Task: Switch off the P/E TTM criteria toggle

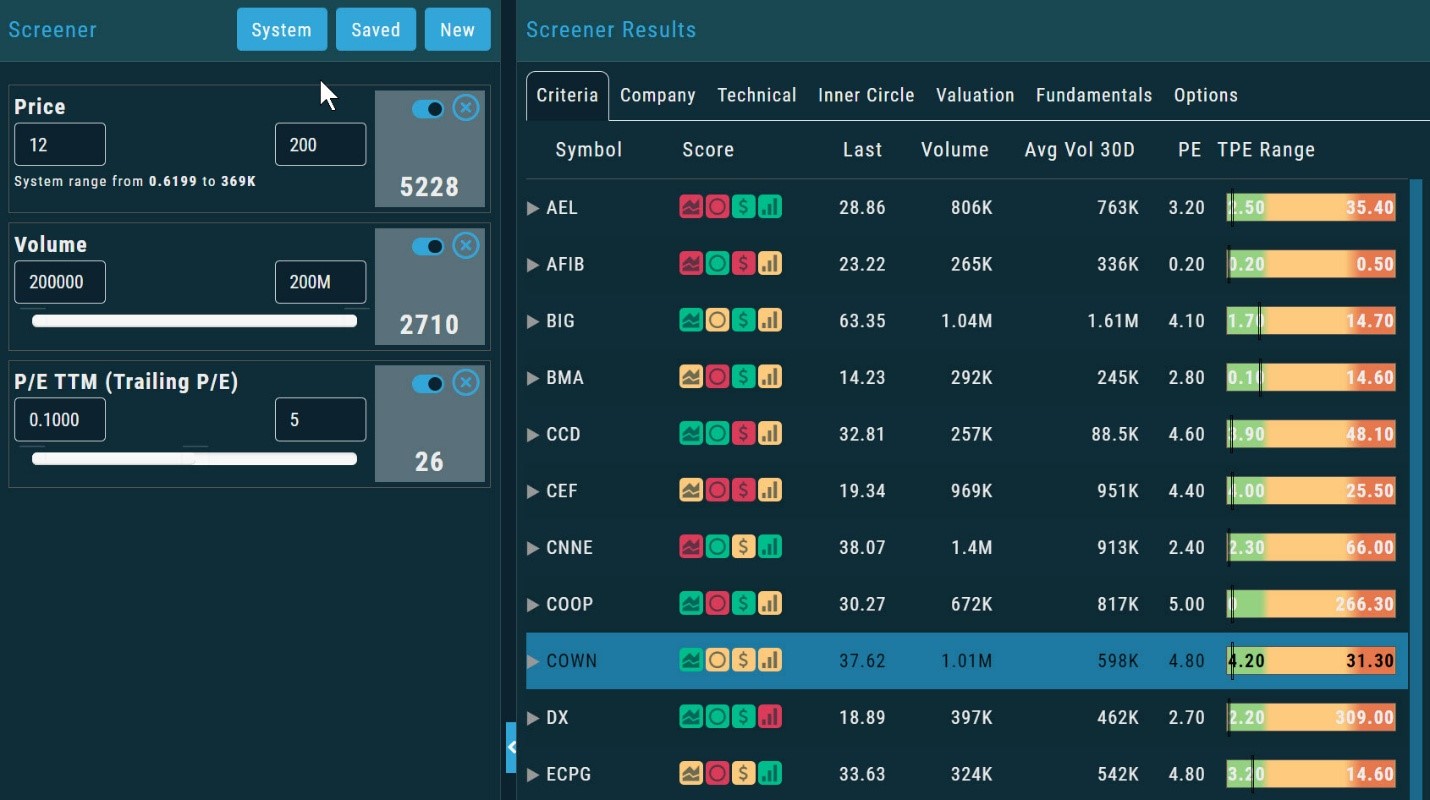Action: [429, 383]
